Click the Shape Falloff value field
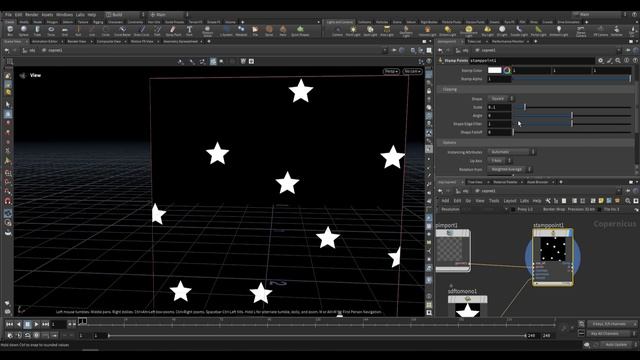This screenshot has height=360, width=640. point(499,132)
